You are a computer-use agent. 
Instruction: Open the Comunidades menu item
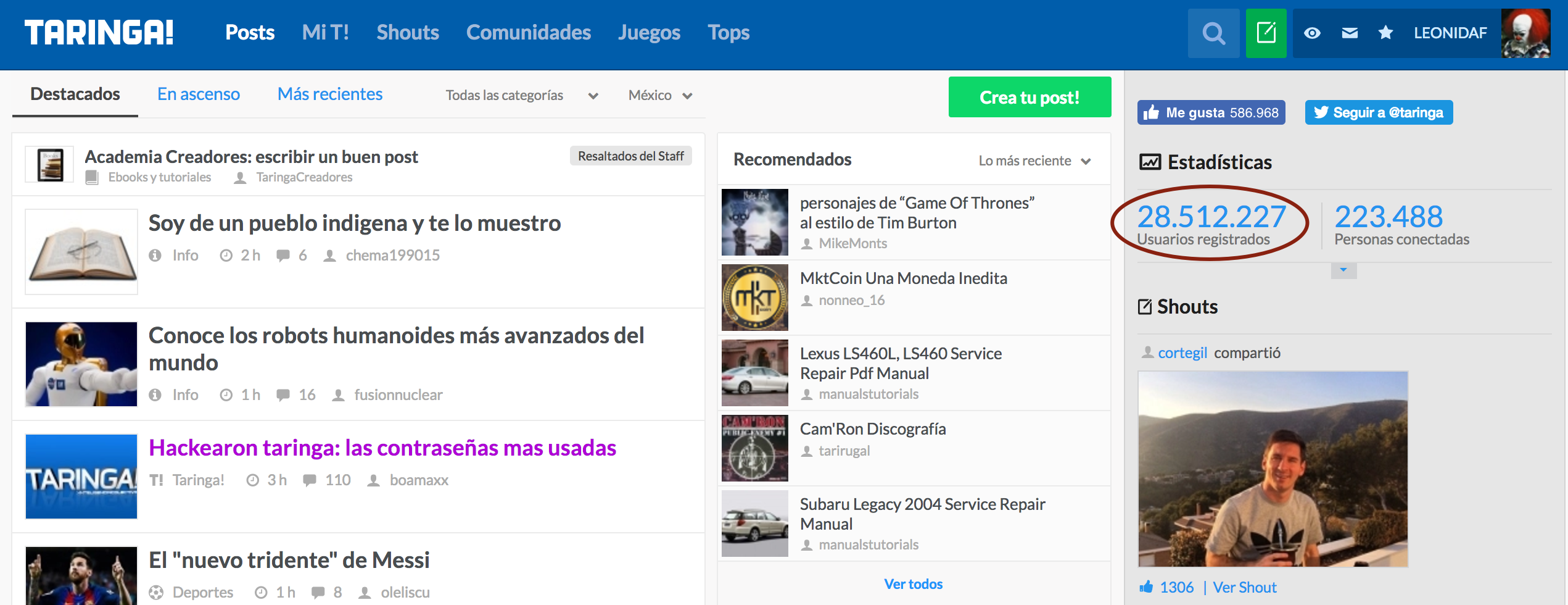tap(528, 33)
